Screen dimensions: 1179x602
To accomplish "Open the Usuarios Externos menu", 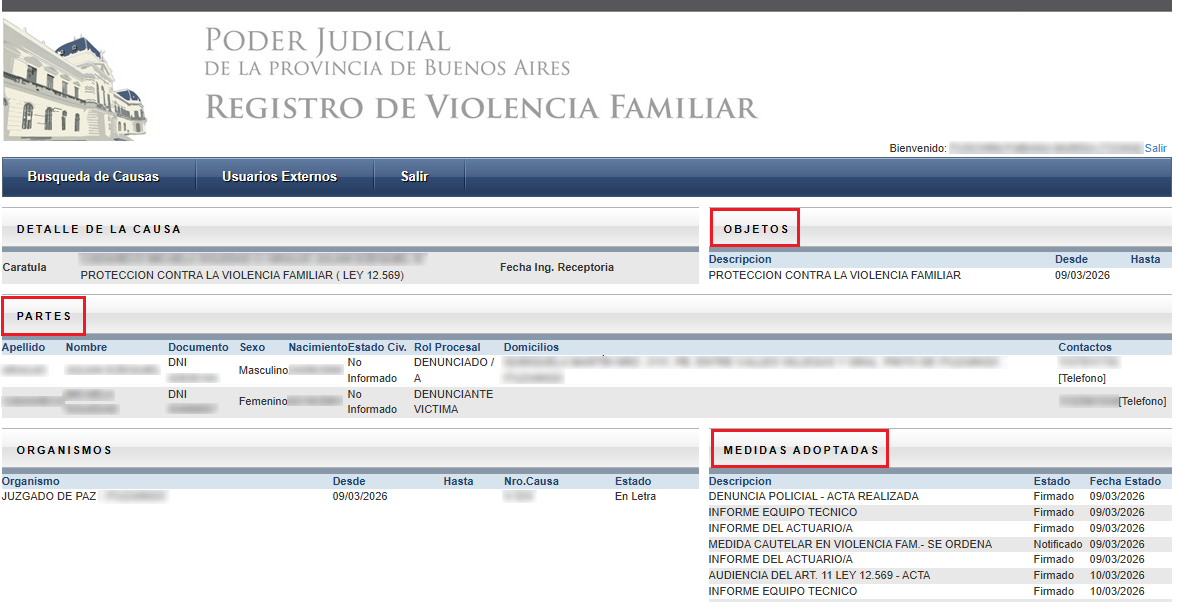I will (x=279, y=177).
